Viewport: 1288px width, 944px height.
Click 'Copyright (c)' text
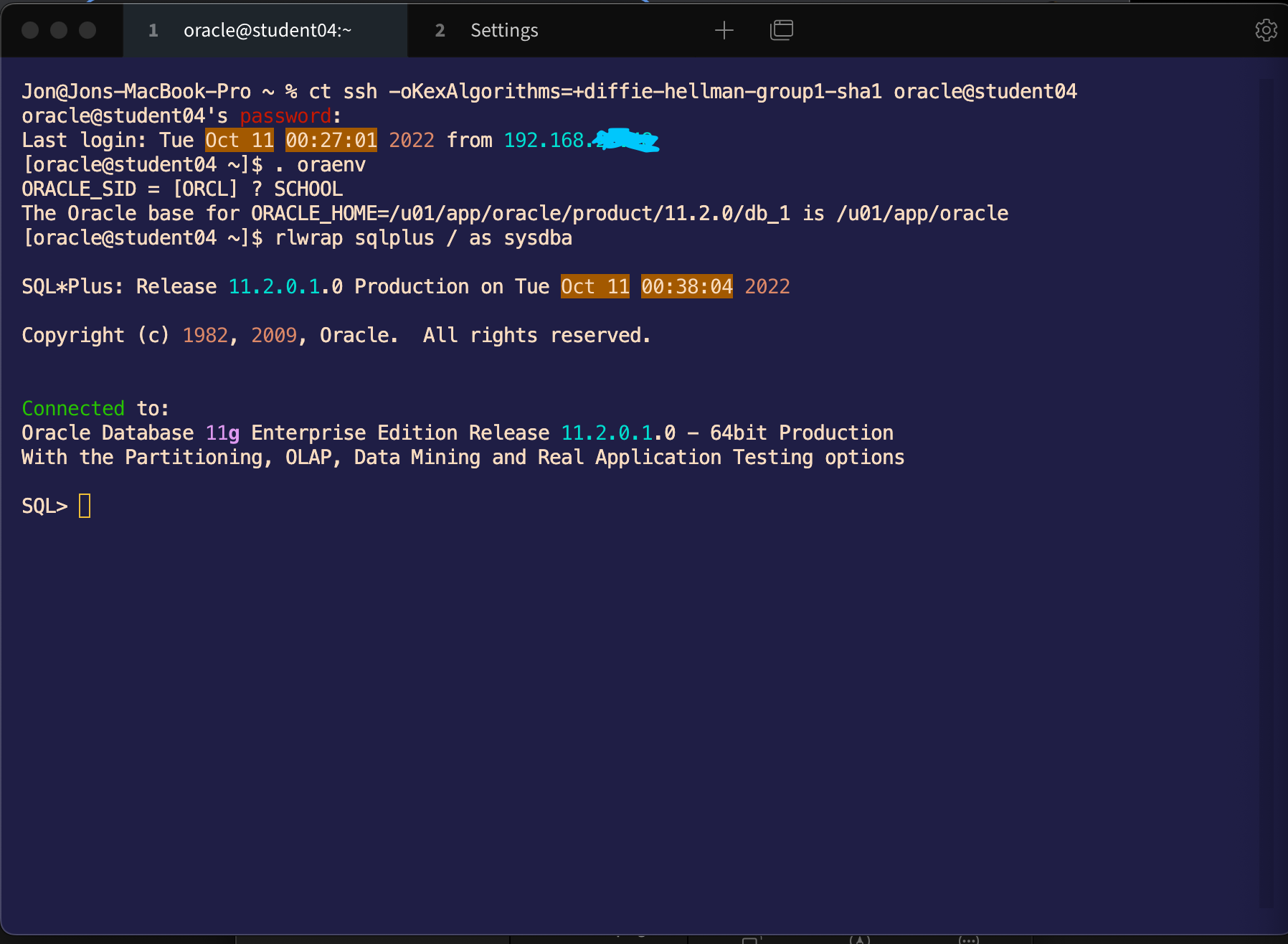pos(96,335)
